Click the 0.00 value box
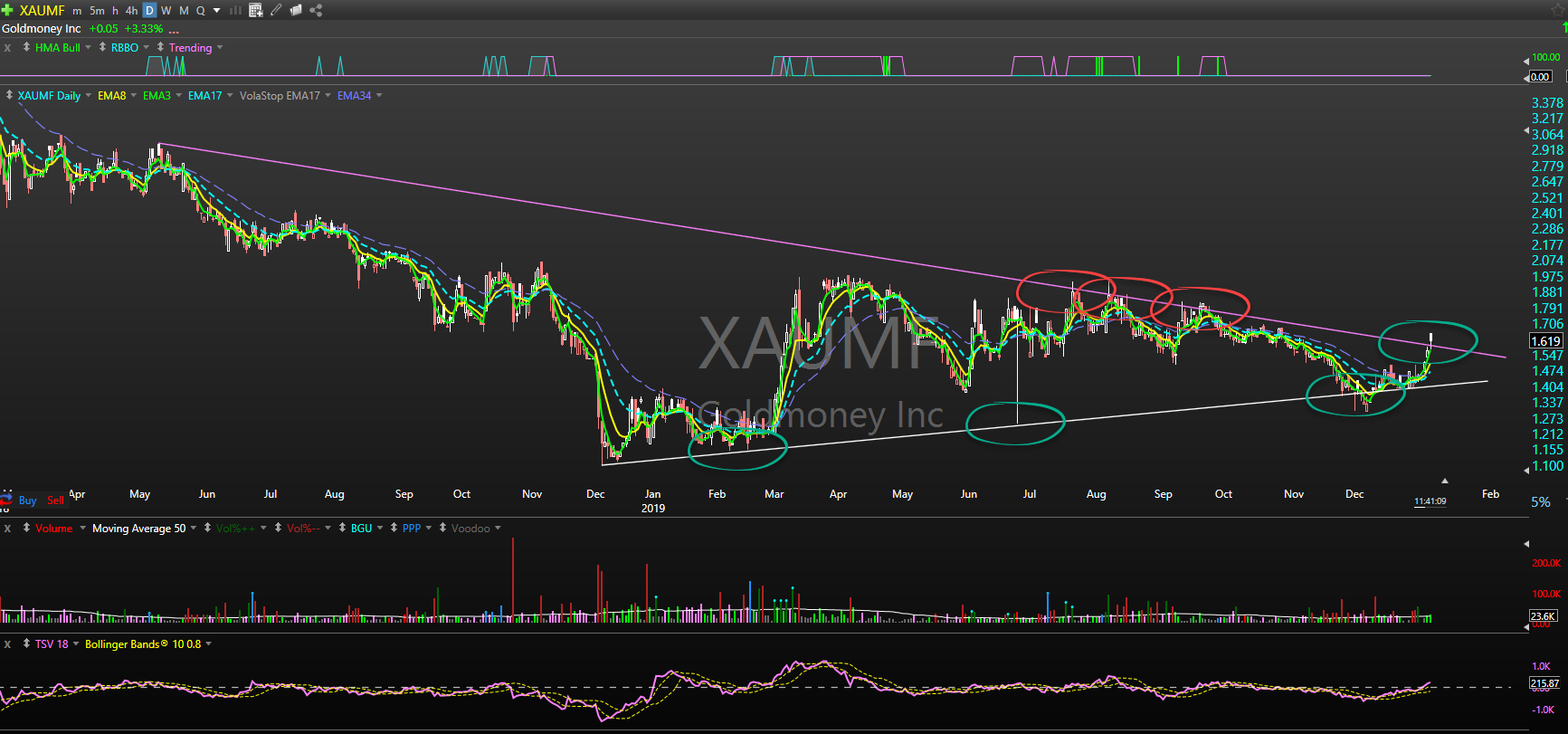Screen dimensions: 1568x734 1540,77
